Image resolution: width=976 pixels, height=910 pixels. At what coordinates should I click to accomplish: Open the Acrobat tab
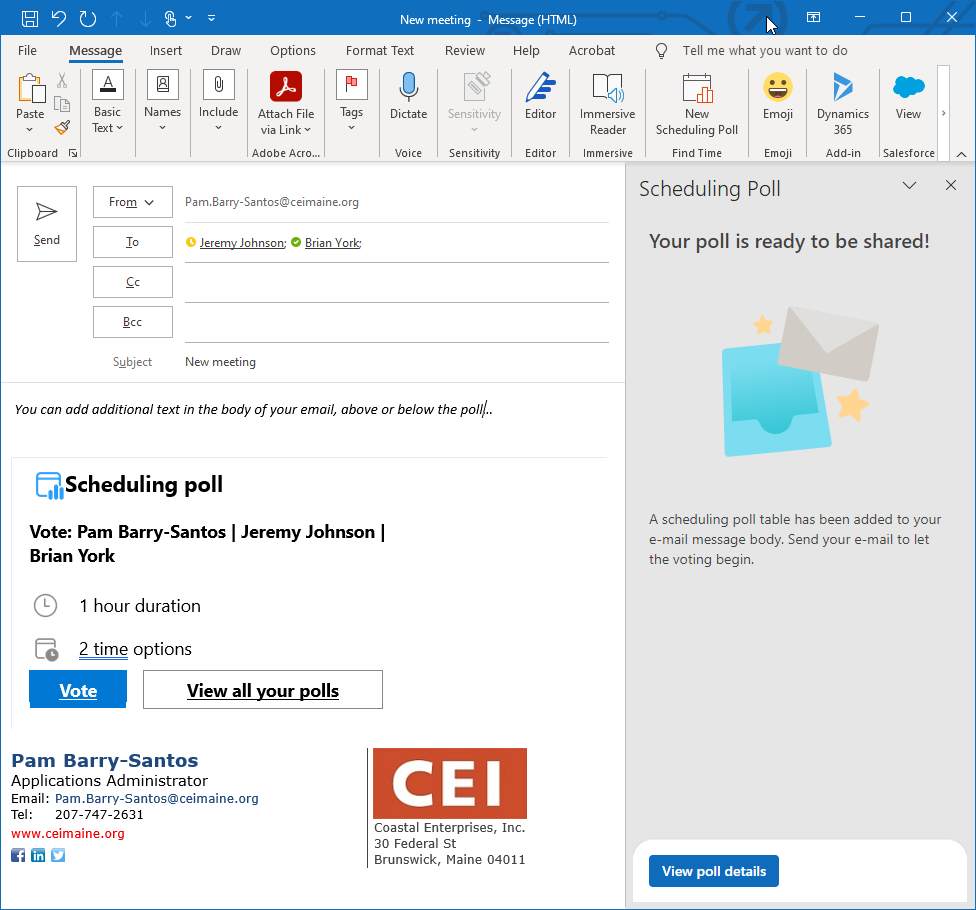click(591, 50)
